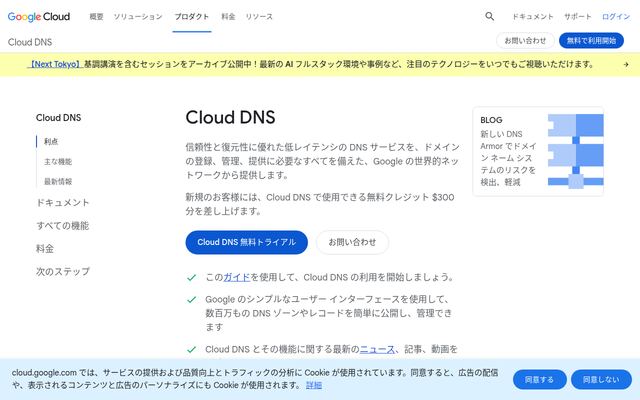The height and width of the screenshot is (400, 640).
Task: Open the 料金 item in the top navigation
Action: click(x=228, y=17)
